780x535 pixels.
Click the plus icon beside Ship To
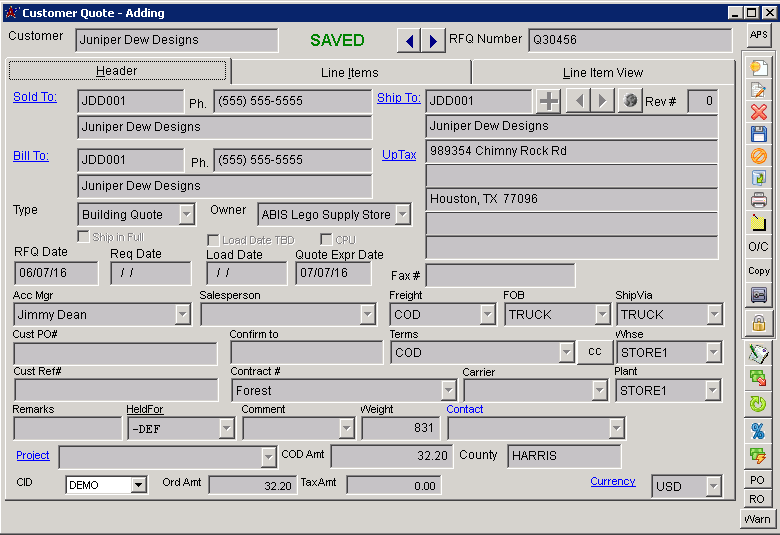(x=548, y=101)
